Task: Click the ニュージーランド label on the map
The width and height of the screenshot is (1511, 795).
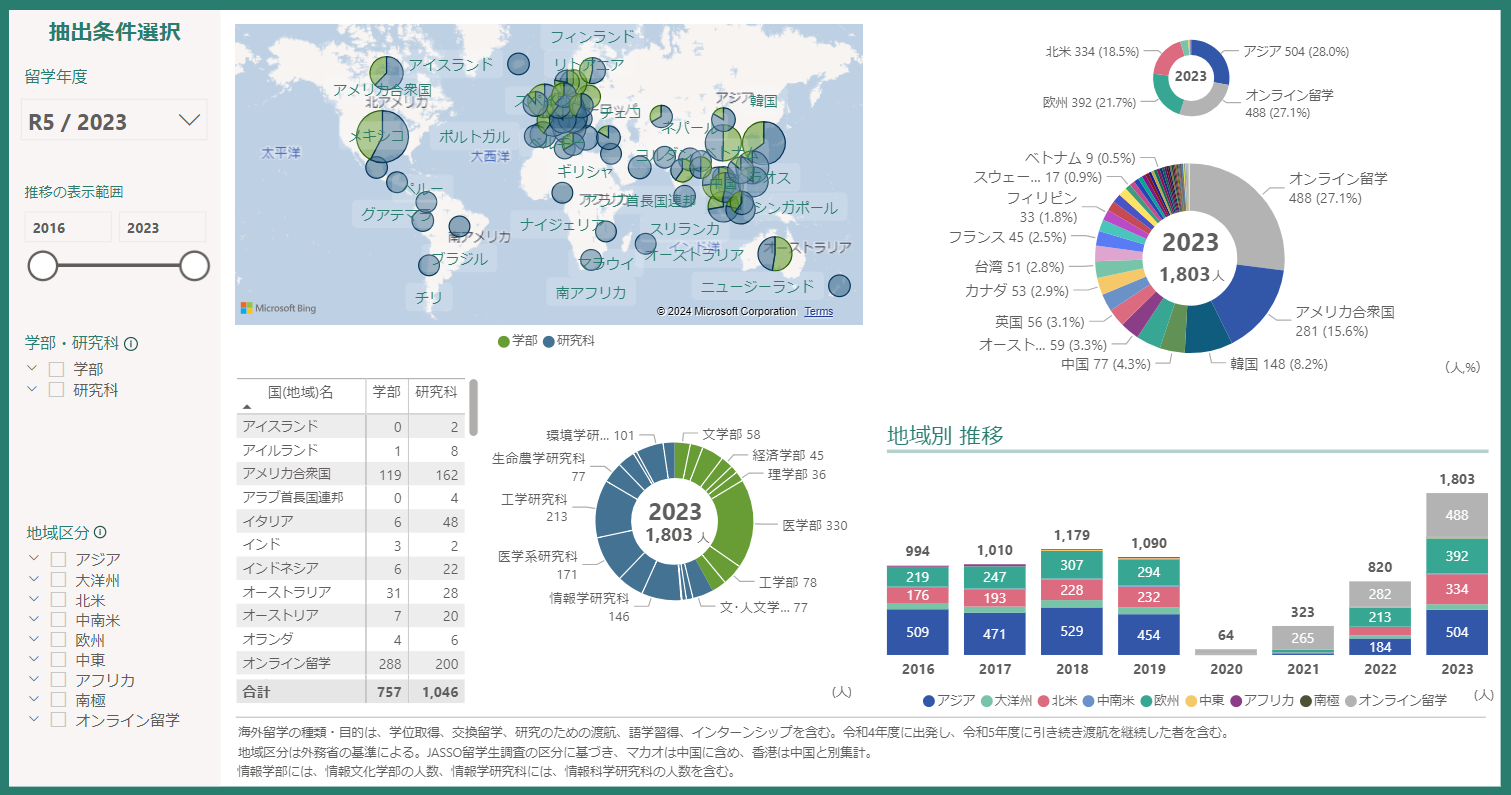Action: [758, 286]
